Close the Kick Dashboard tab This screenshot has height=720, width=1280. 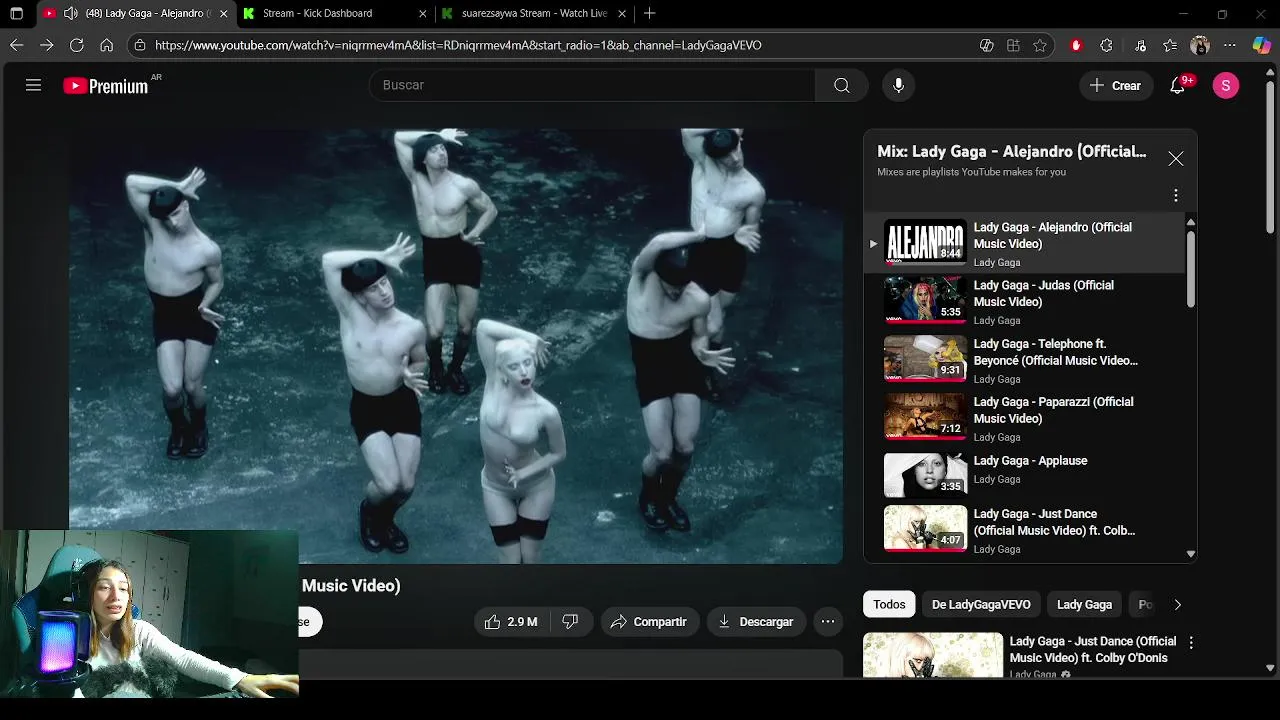(423, 13)
